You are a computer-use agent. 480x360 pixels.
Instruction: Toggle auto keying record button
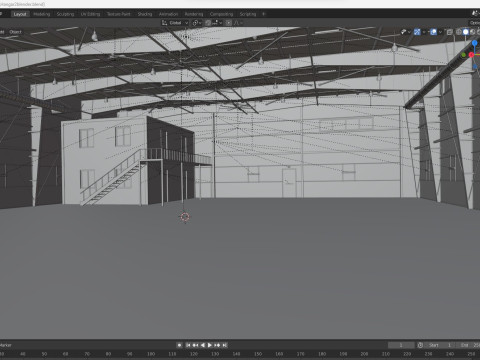179,345
